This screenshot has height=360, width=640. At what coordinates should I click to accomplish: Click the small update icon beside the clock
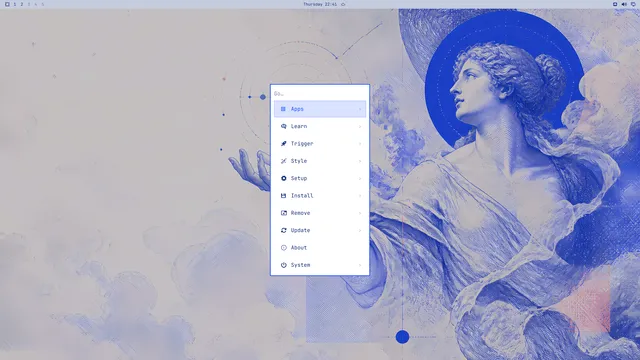pos(343,4)
